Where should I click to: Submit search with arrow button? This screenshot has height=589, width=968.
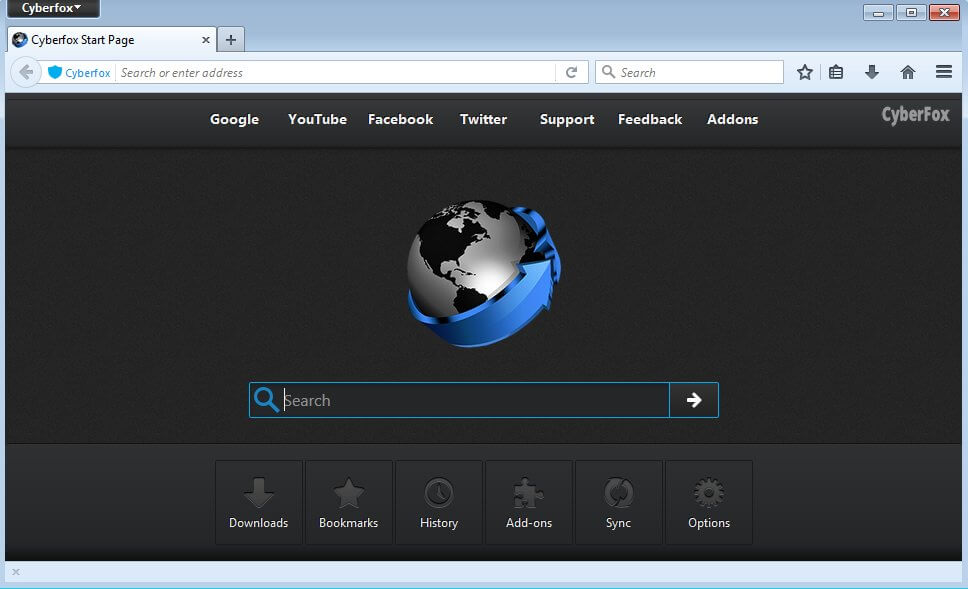tap(694, 400)
